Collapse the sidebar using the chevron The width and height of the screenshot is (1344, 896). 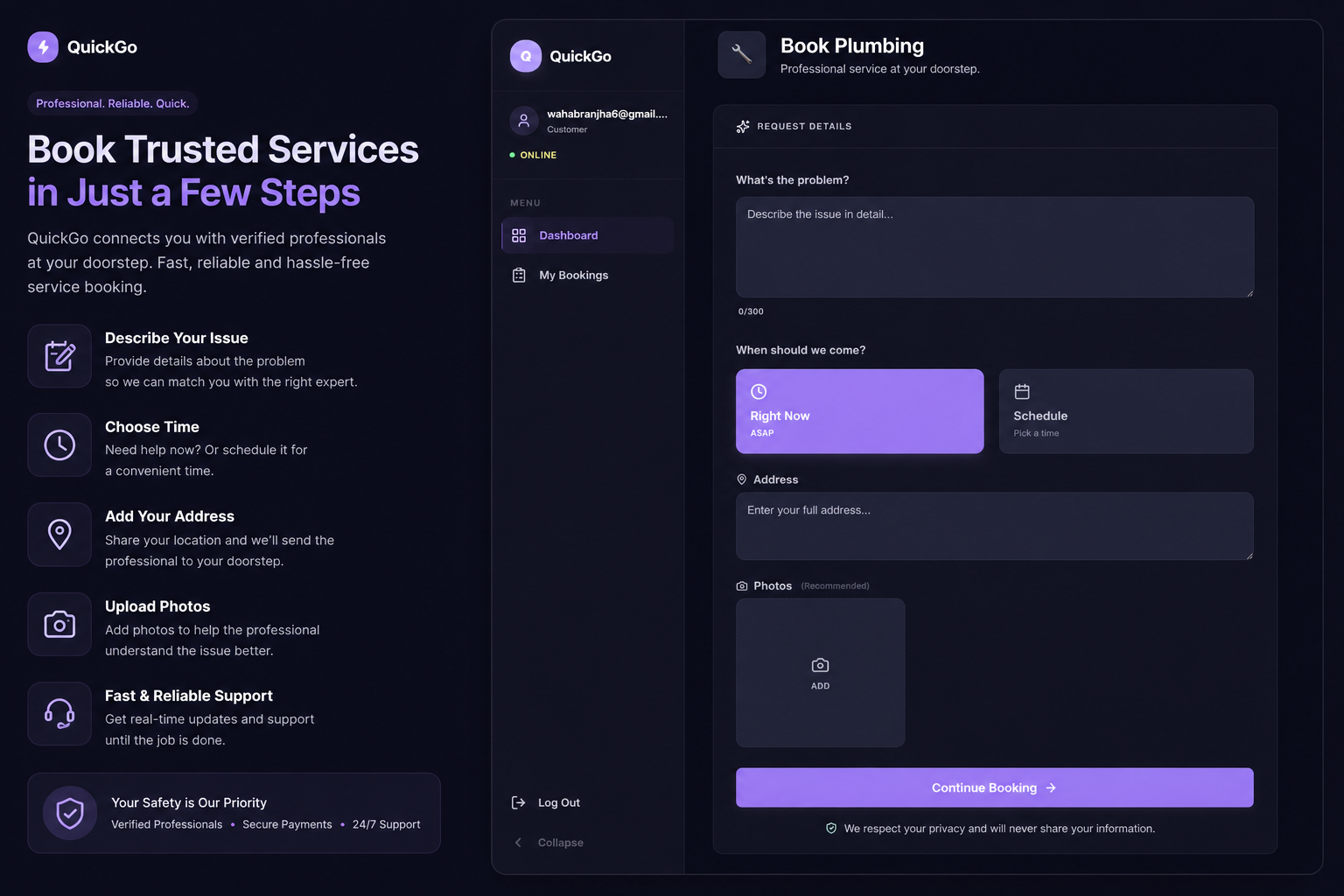[518, 843]
